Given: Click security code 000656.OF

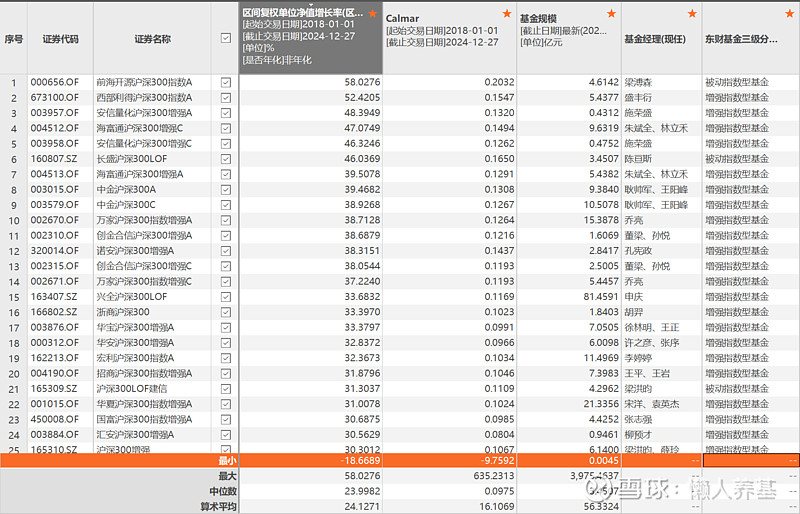Looking at the screenshot, I should pos(55,82).
